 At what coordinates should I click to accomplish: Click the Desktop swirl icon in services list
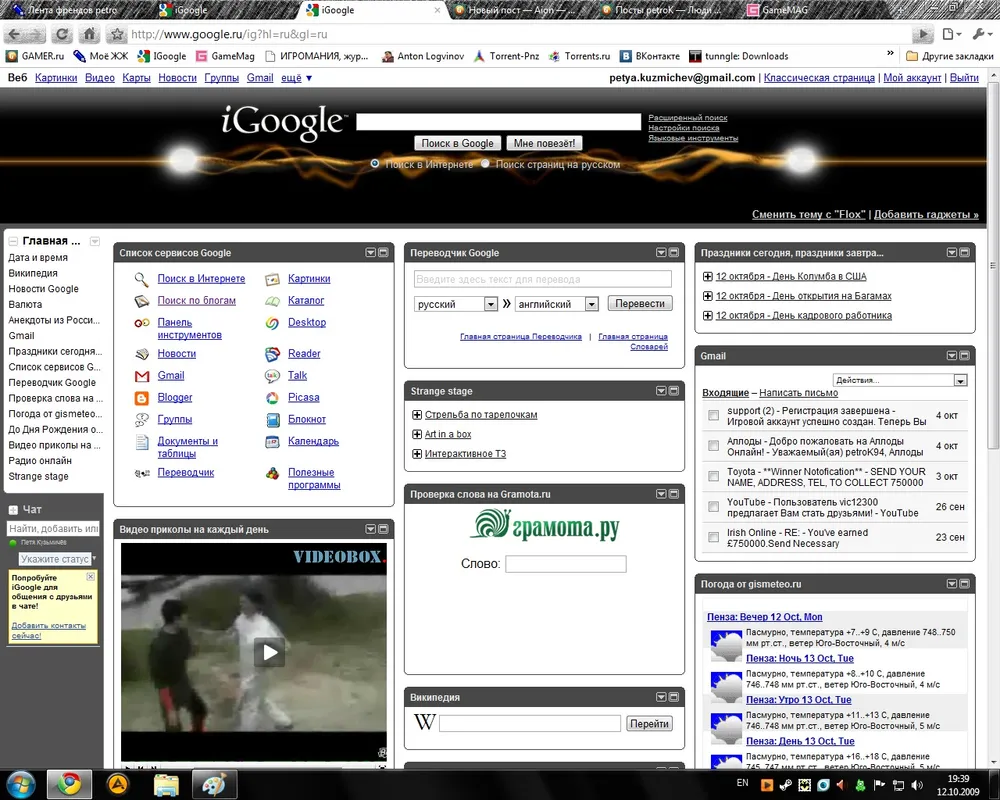(272, 323)
